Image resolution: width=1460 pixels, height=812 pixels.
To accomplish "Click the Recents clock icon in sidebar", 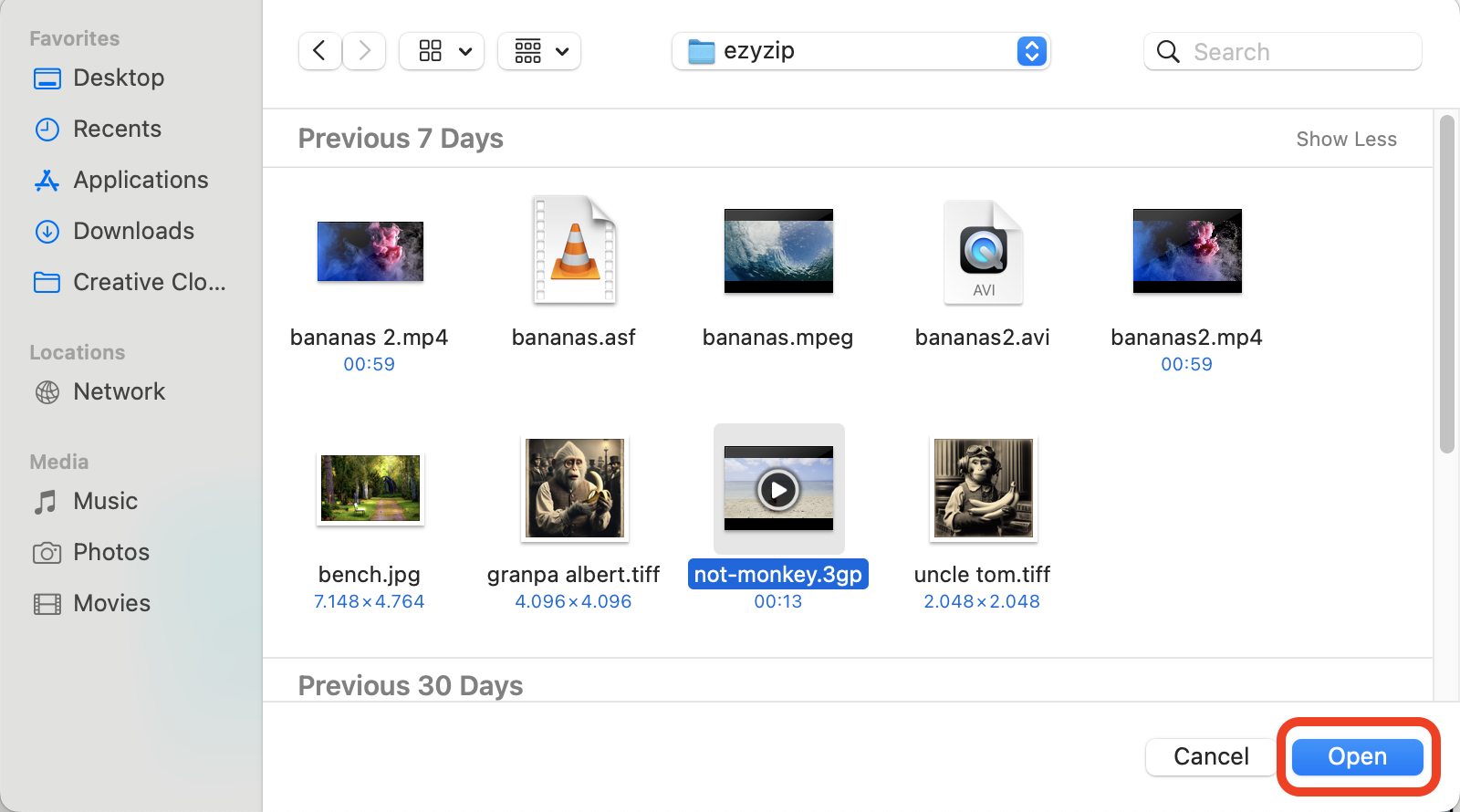I will (x=47, y=130).
